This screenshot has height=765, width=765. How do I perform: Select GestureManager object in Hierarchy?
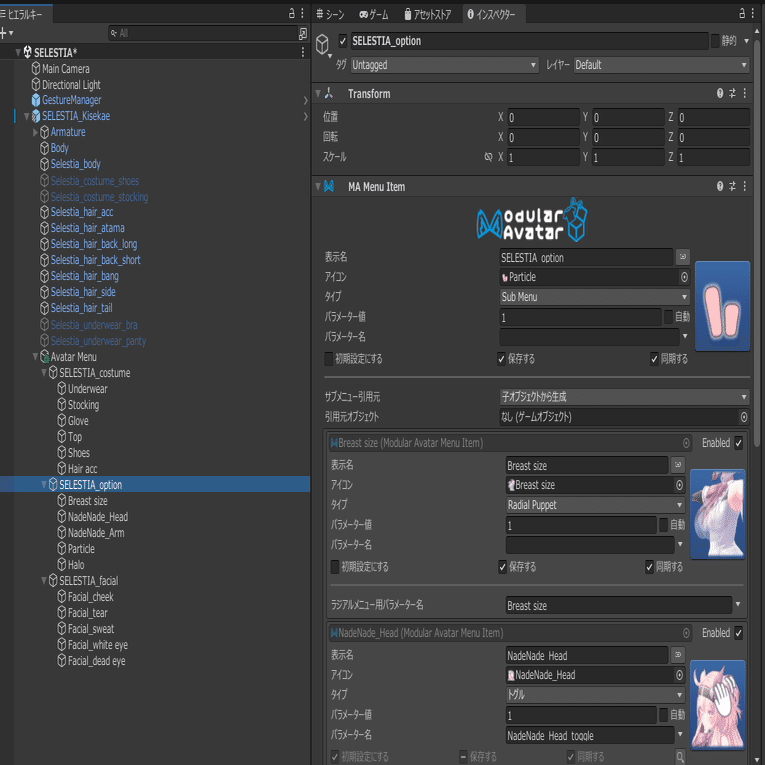pos(71,100)
